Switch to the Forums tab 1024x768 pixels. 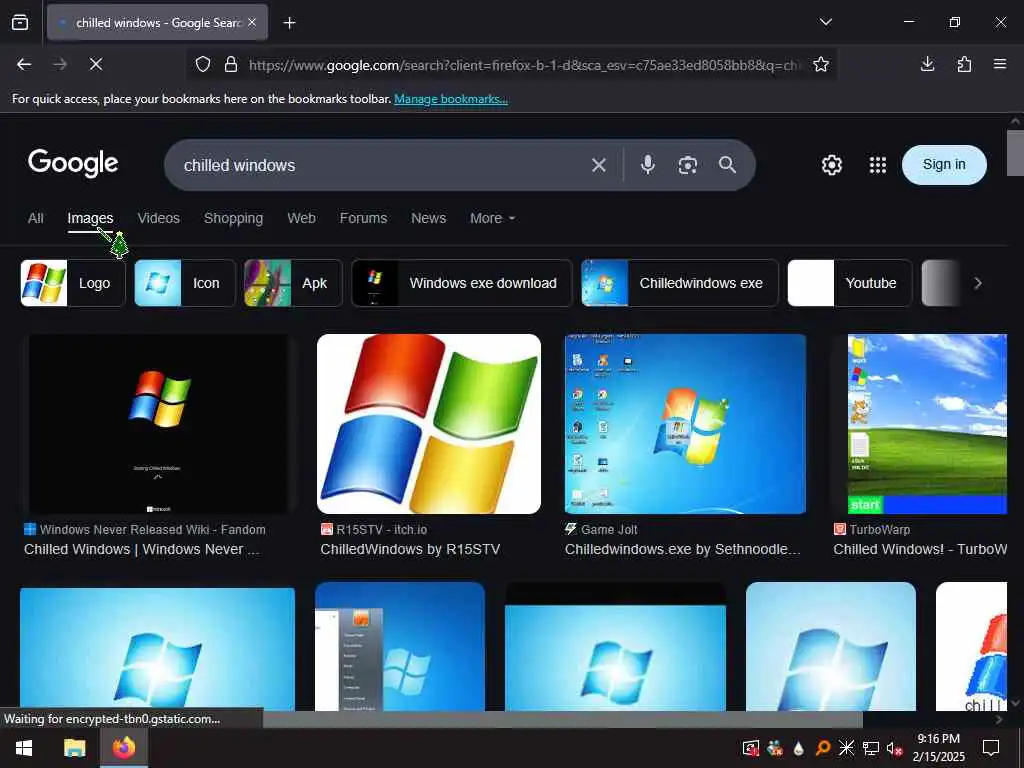pos(363,218)
